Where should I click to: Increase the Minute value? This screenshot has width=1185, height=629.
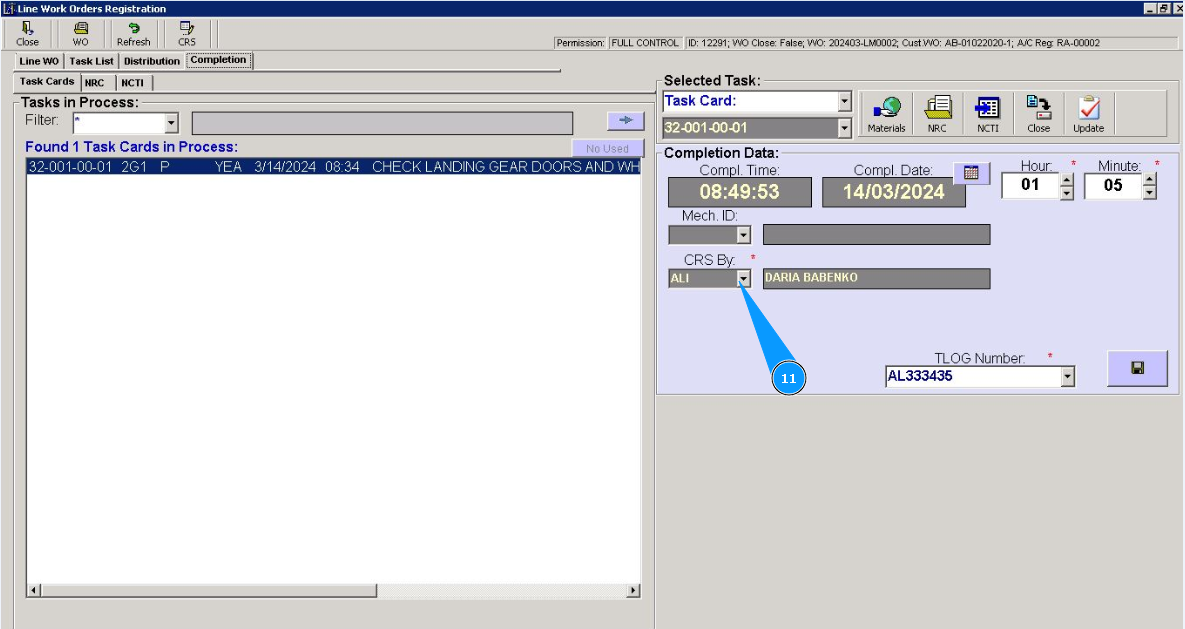tap(1149, 180)
